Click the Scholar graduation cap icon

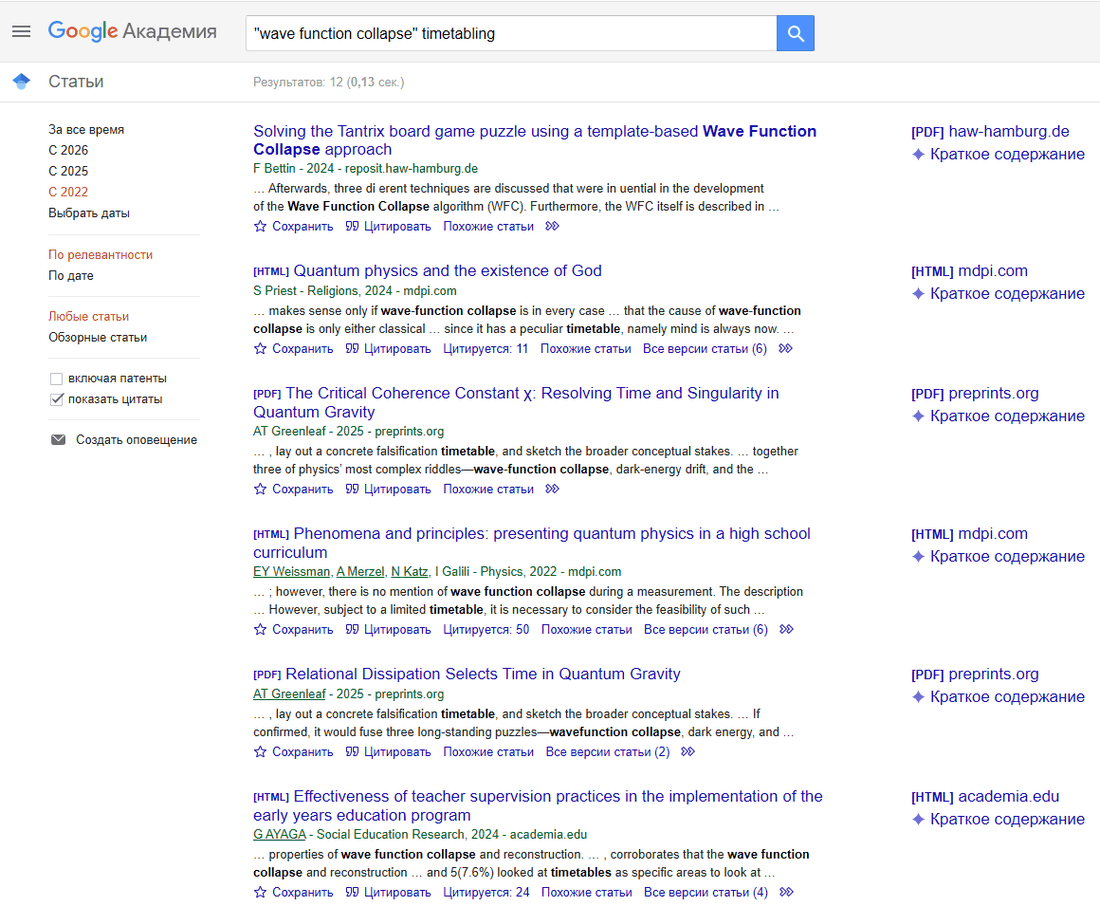[x=22, y=81]
